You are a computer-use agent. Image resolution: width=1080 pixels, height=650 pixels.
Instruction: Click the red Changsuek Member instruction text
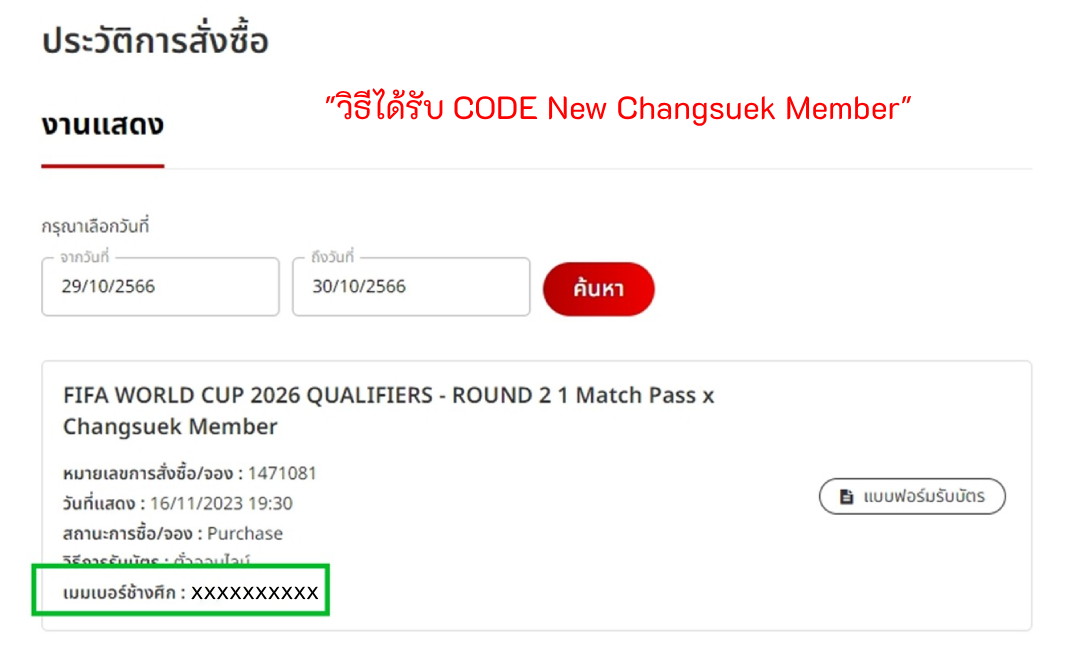615,107
